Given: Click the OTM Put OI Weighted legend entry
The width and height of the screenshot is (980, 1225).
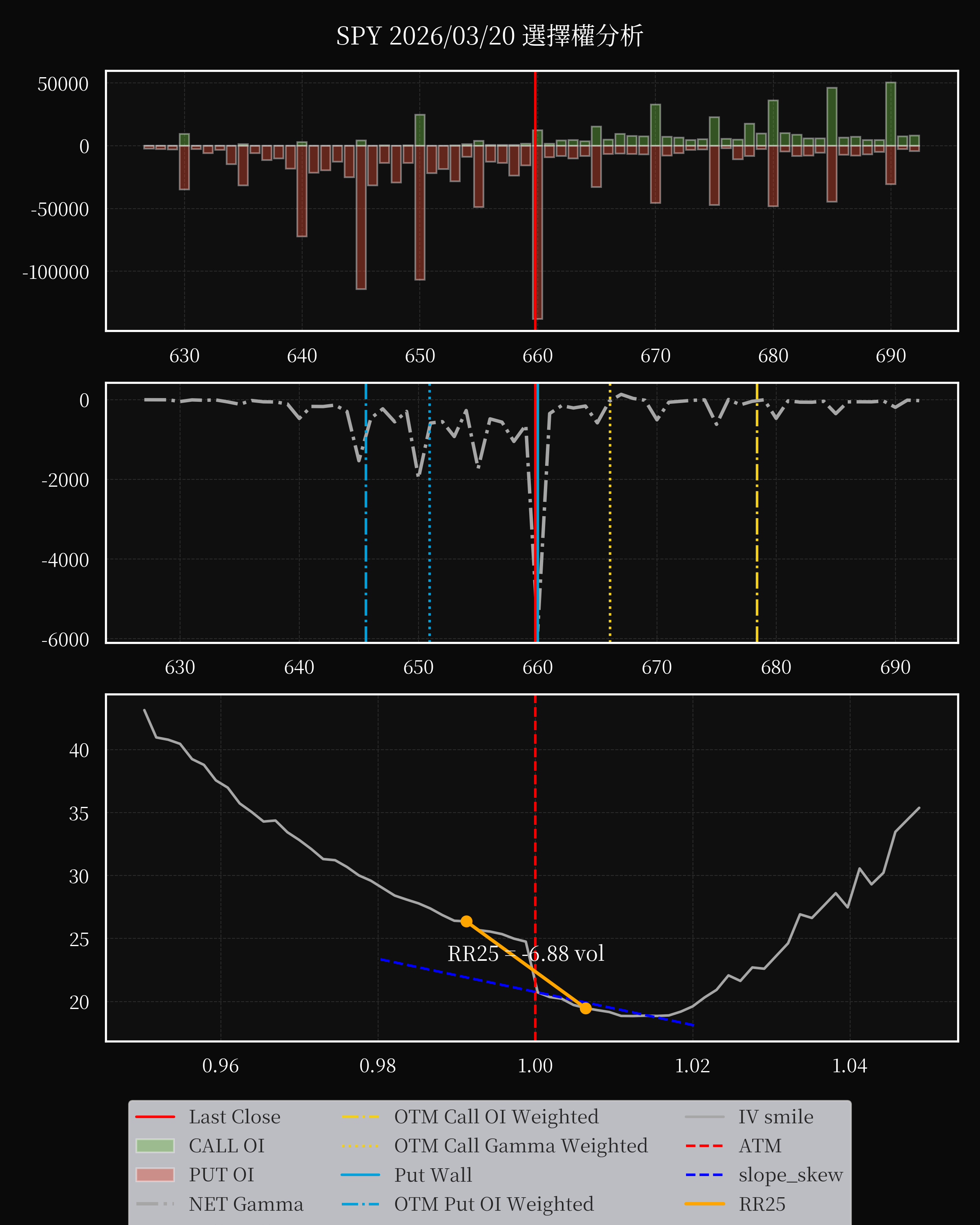Looking at the screenshot, I should [x=468, y=1204].
